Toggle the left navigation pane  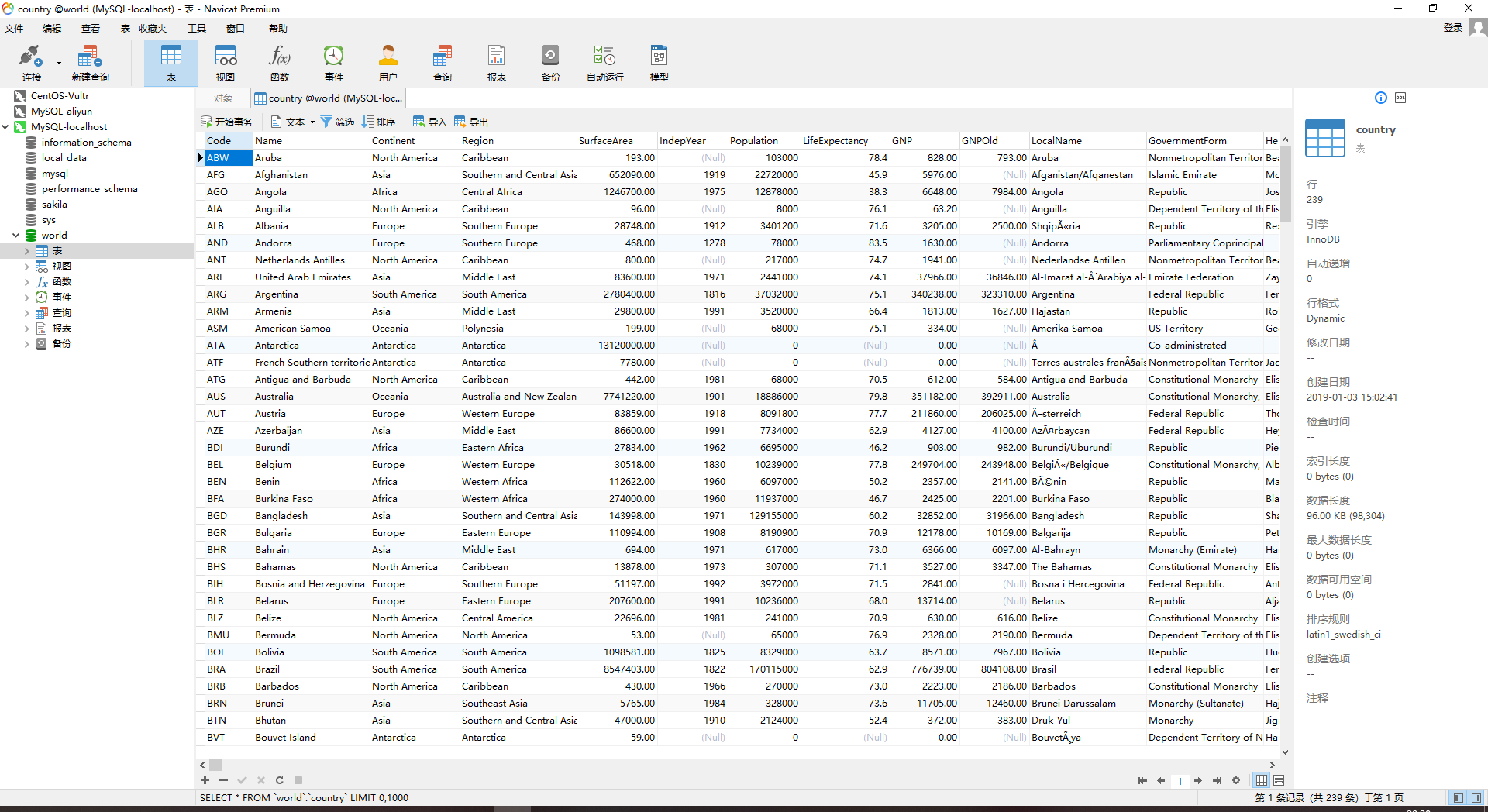(x=1459, y=797)
